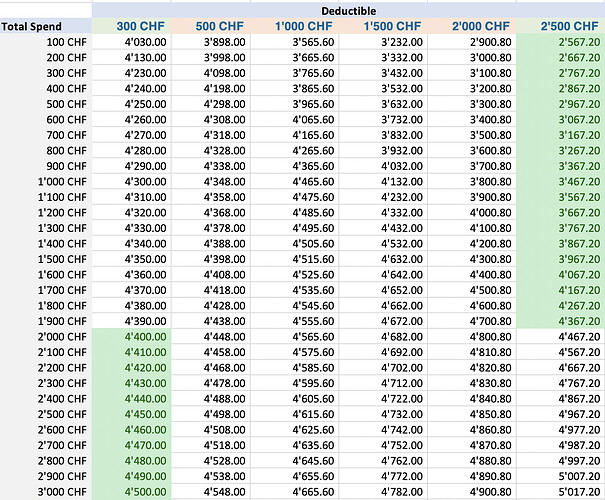Click cell with value 4'632.00
The width and height of the screenshot is (605, 500).
pos(383,259)
